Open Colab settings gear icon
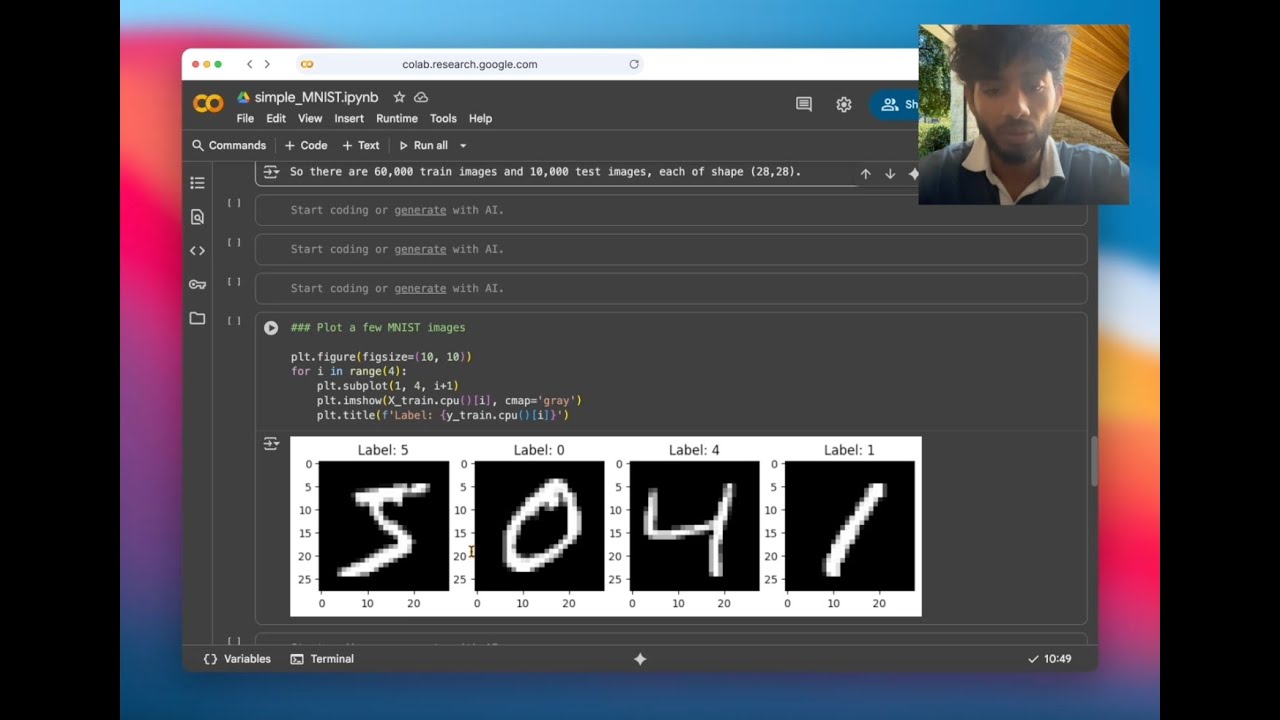The width and height of the screenshot is (1280, 720). click(x=844, y=104)
